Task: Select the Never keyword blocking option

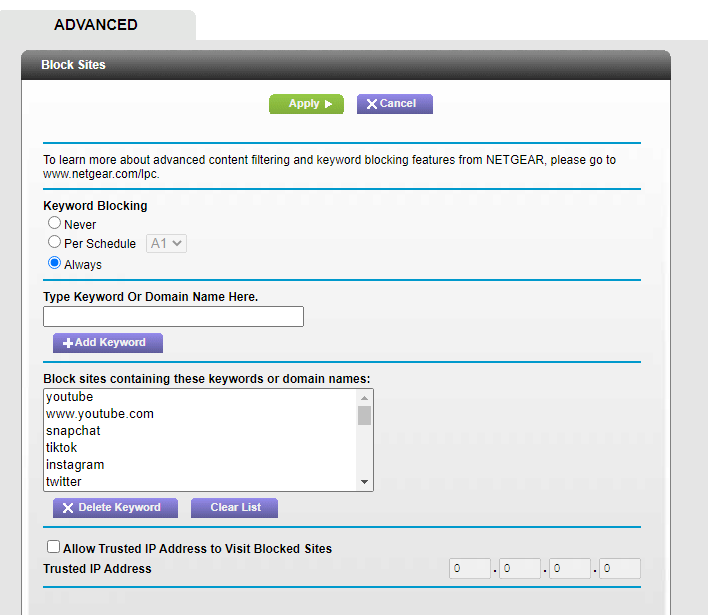Action: coord(55,223)
